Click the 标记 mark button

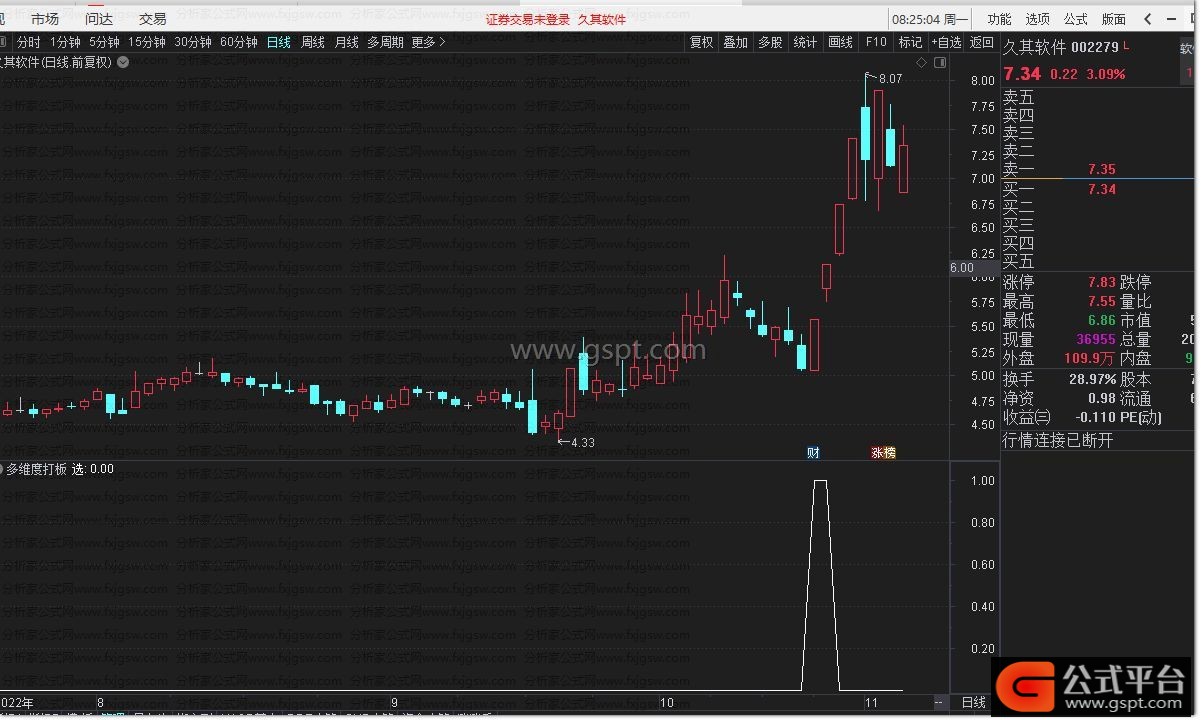tap(910, 42)
